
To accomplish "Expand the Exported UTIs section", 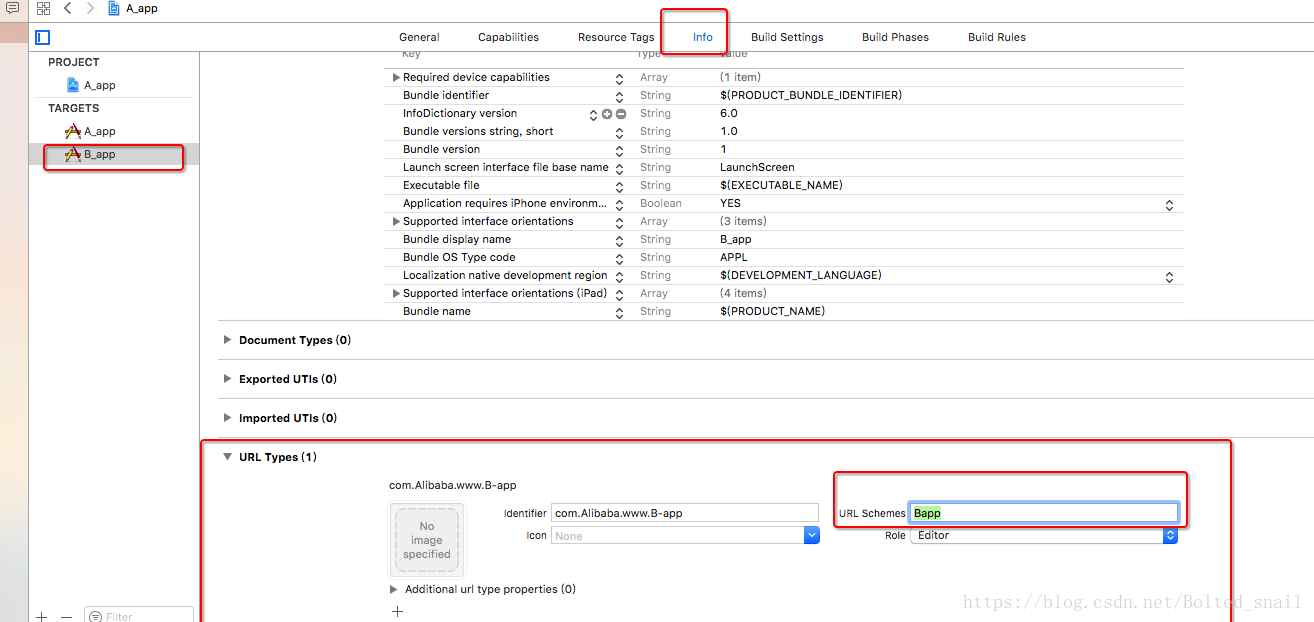I will [228, 379].
